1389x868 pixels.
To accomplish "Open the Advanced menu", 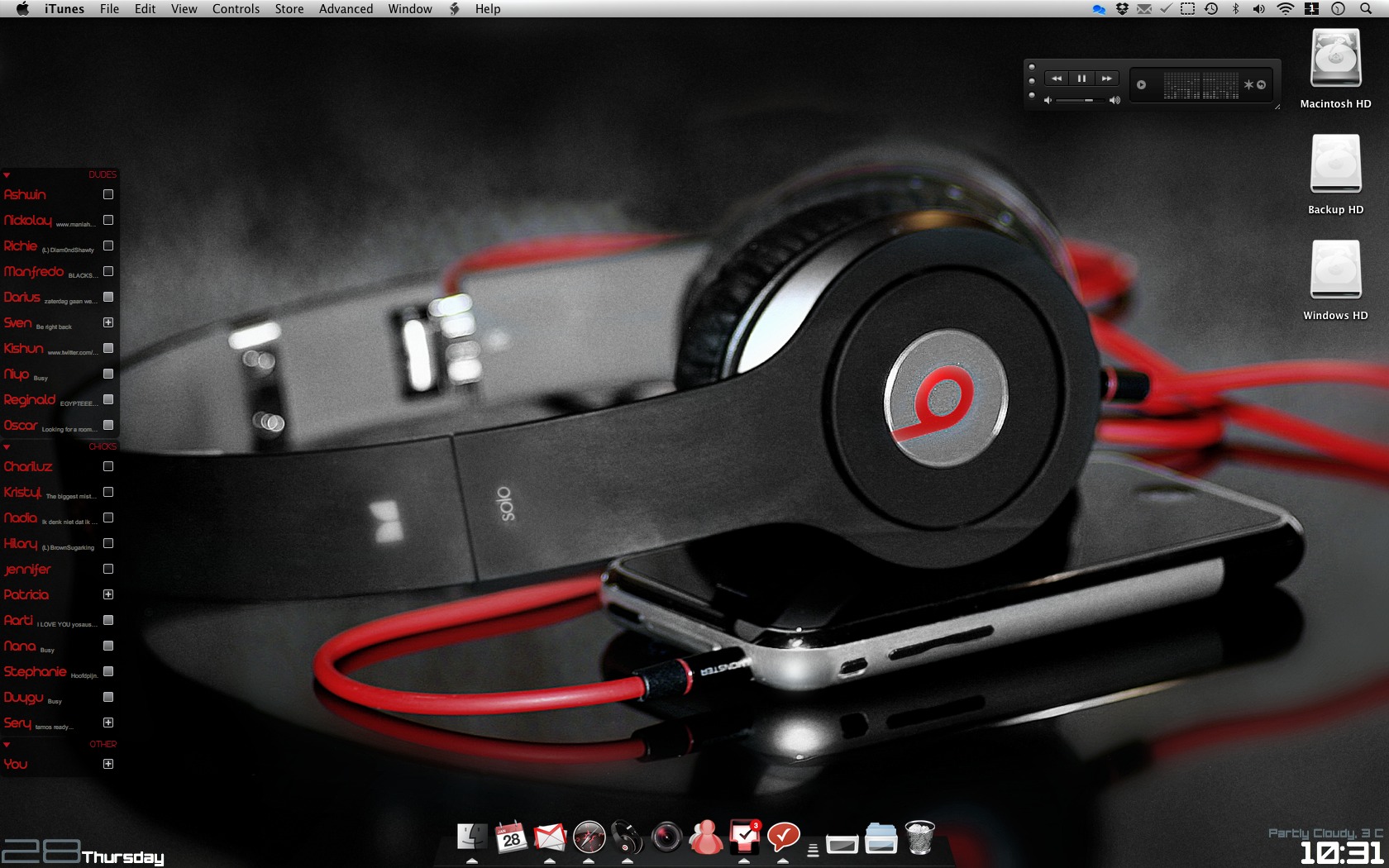I will [346, 9].
